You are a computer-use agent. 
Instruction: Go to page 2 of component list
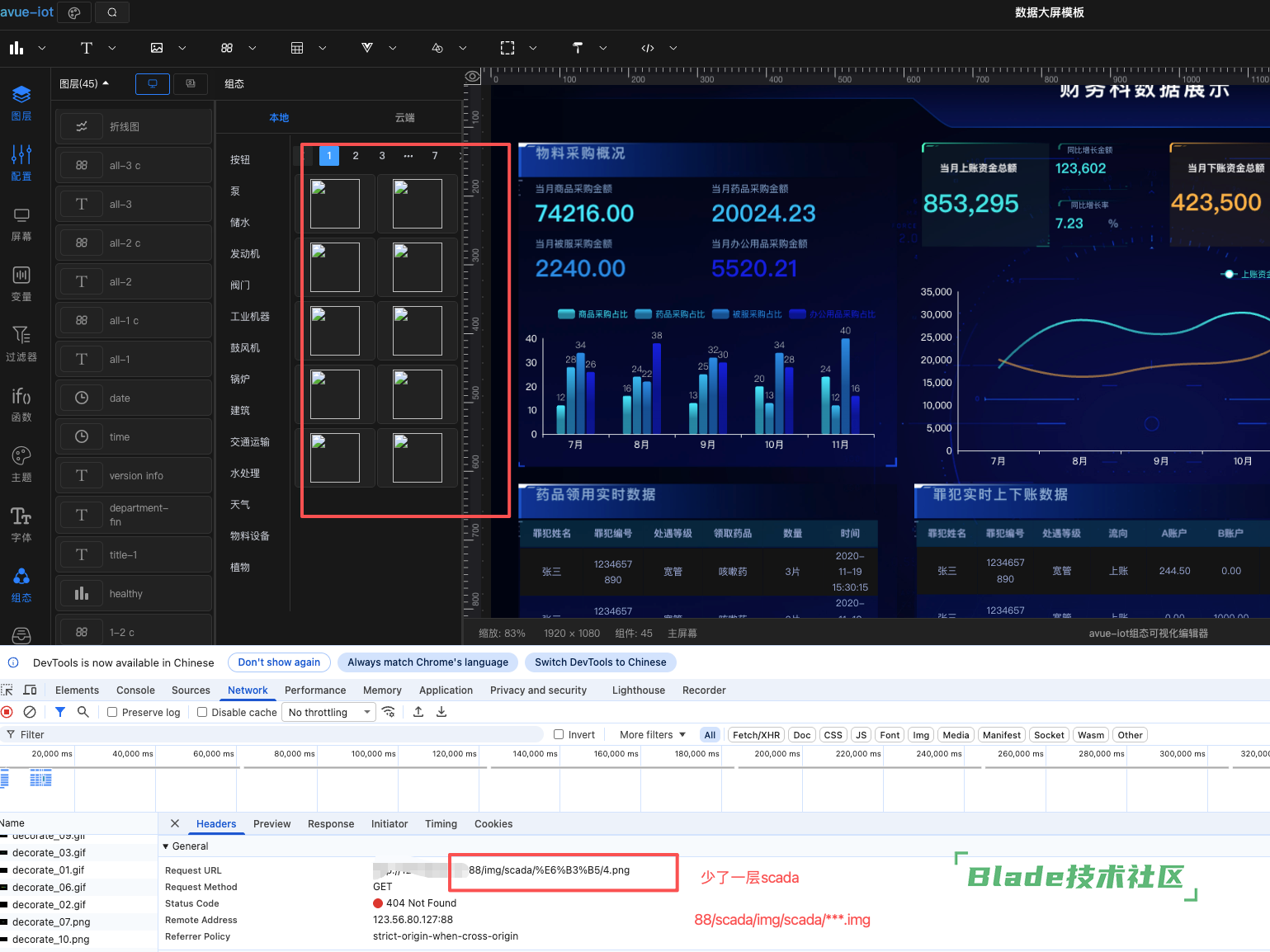pyautogui.click(x=356, y=156)
